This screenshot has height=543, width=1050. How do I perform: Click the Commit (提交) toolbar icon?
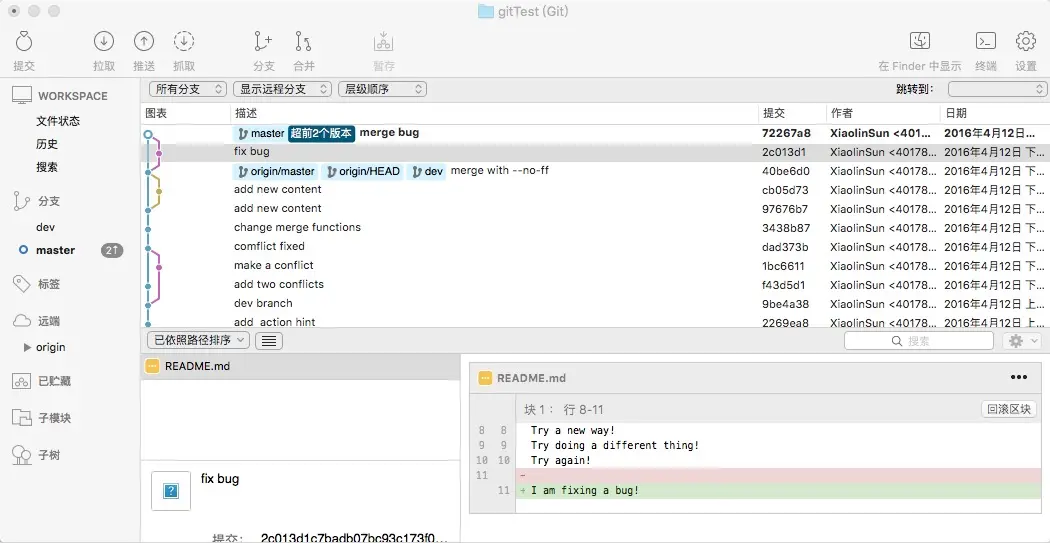point(24,41)
